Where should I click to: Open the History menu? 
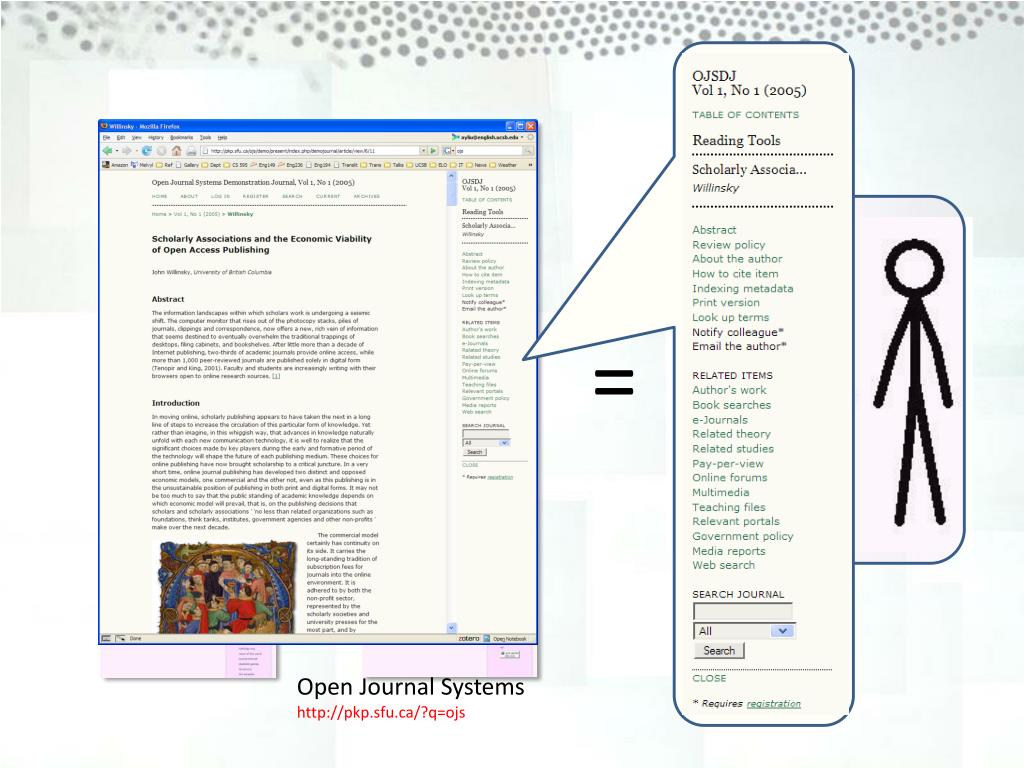click(x=155, y=137)
